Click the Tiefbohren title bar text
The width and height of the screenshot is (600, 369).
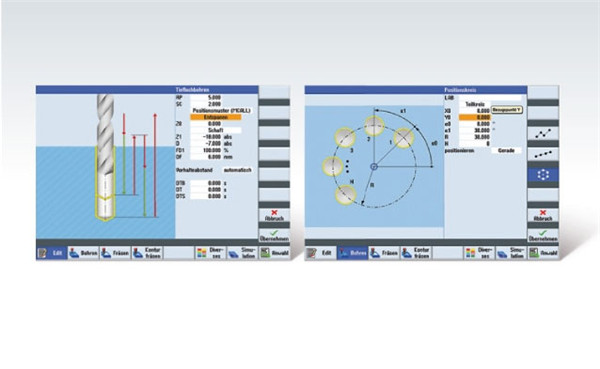point(192,90)
